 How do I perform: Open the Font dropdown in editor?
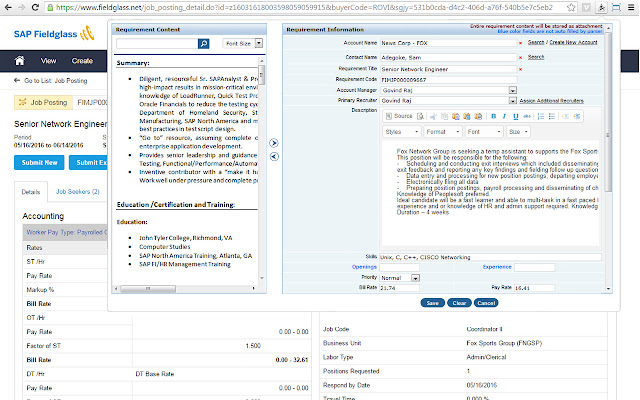[484, 132]
